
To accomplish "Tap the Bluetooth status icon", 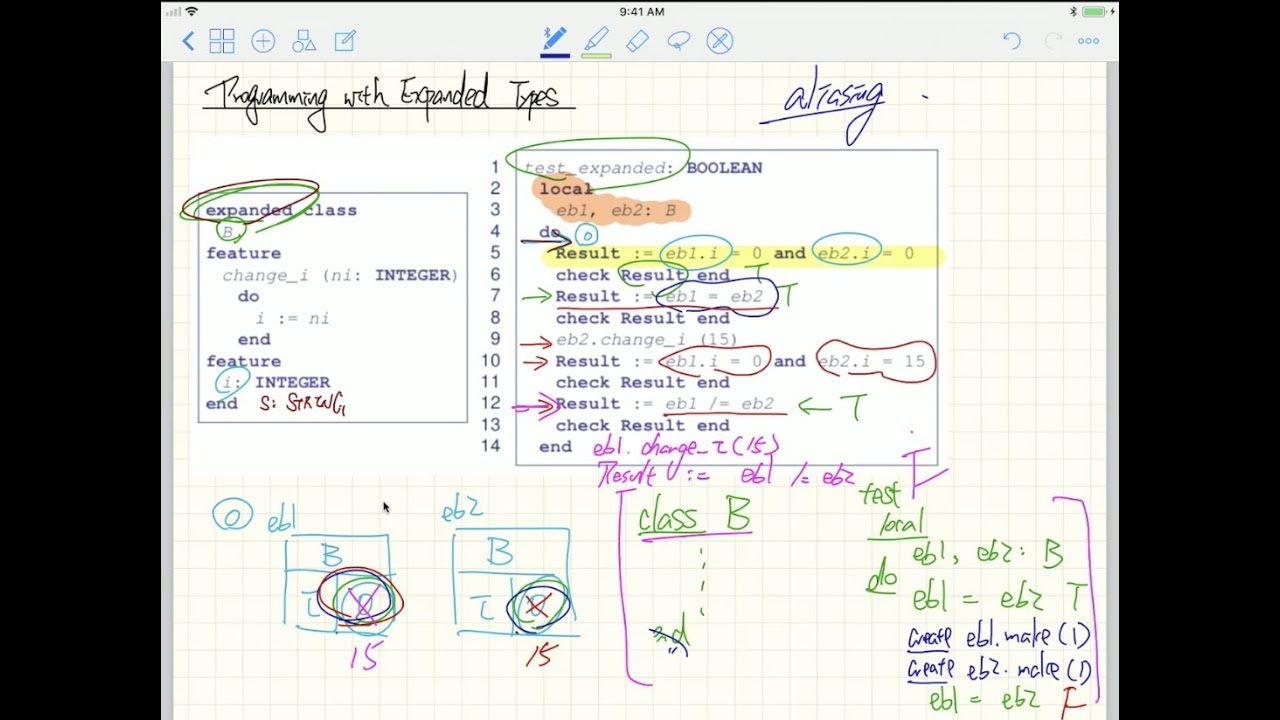I will coord(1073,11).
